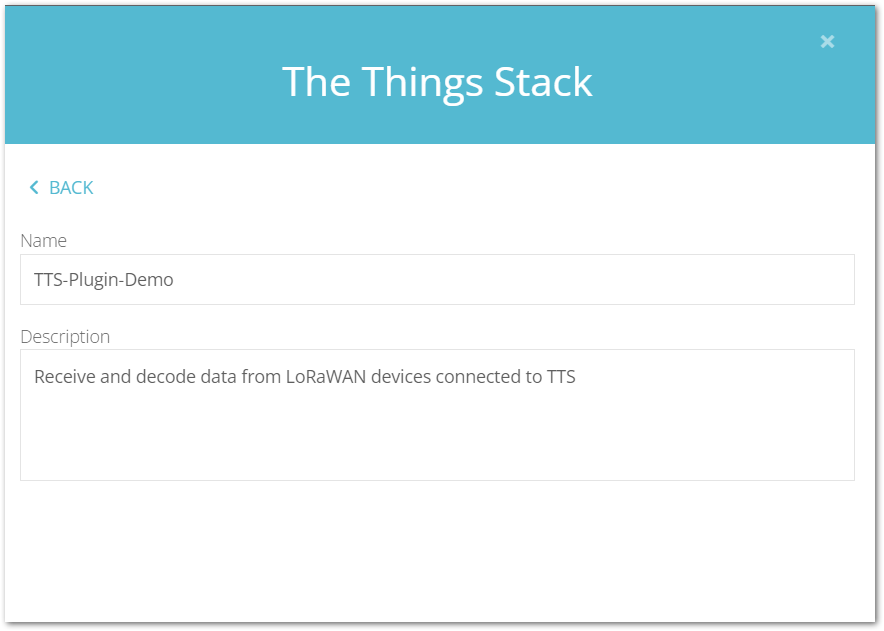Close the The Things Stack dialog
Viewport: 884px width, 631px height.
(x=827, y=41)
